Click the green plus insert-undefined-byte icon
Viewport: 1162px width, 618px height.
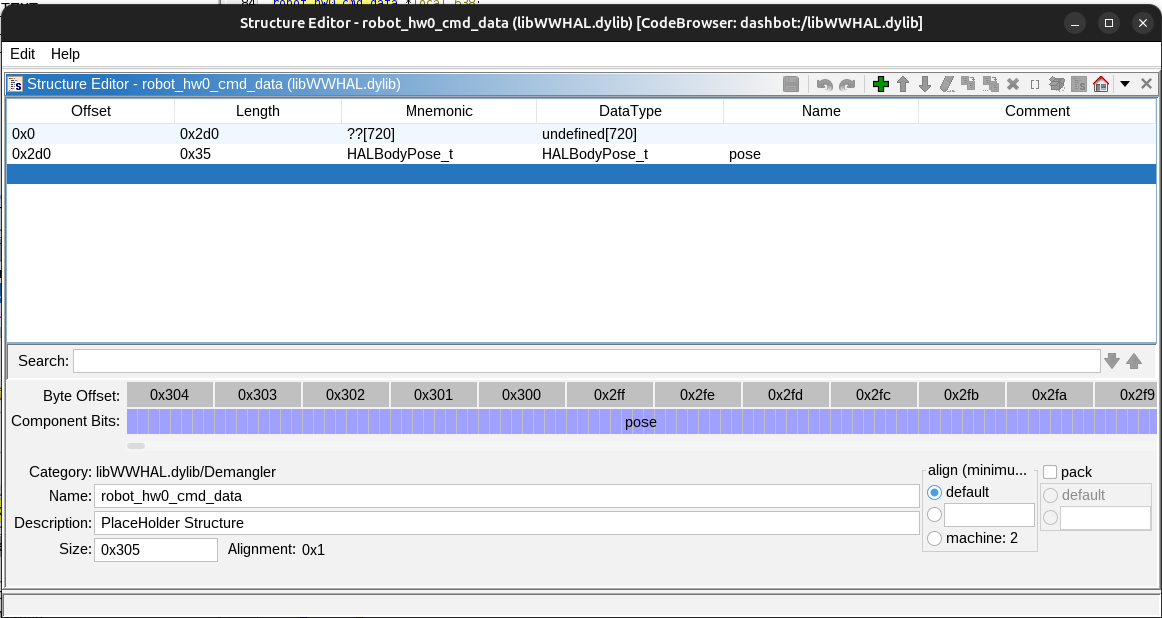point(880,85)
